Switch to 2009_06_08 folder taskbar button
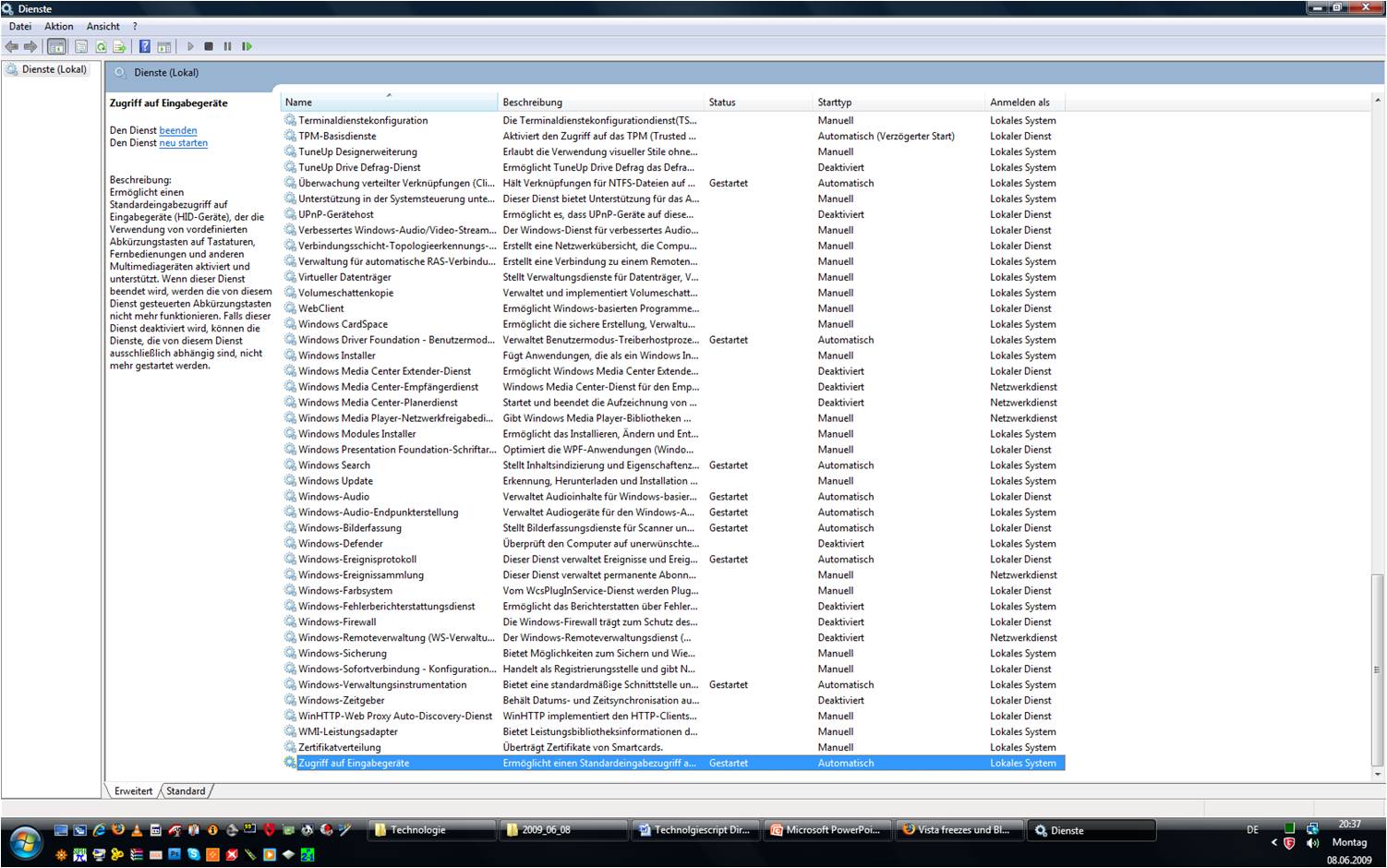The width and height of the screenshot is (1387, 868). 563,830
